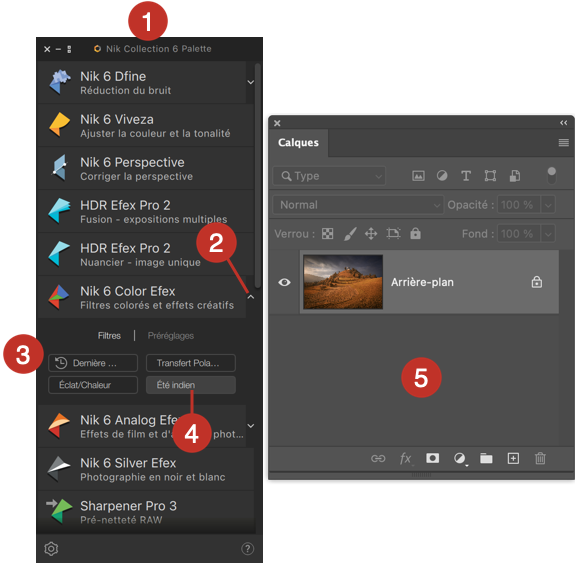Viewport: 575px width, 563px height.
Task: Launch Nik 6 Viveza plugin
Action: (x=146, y=125)
